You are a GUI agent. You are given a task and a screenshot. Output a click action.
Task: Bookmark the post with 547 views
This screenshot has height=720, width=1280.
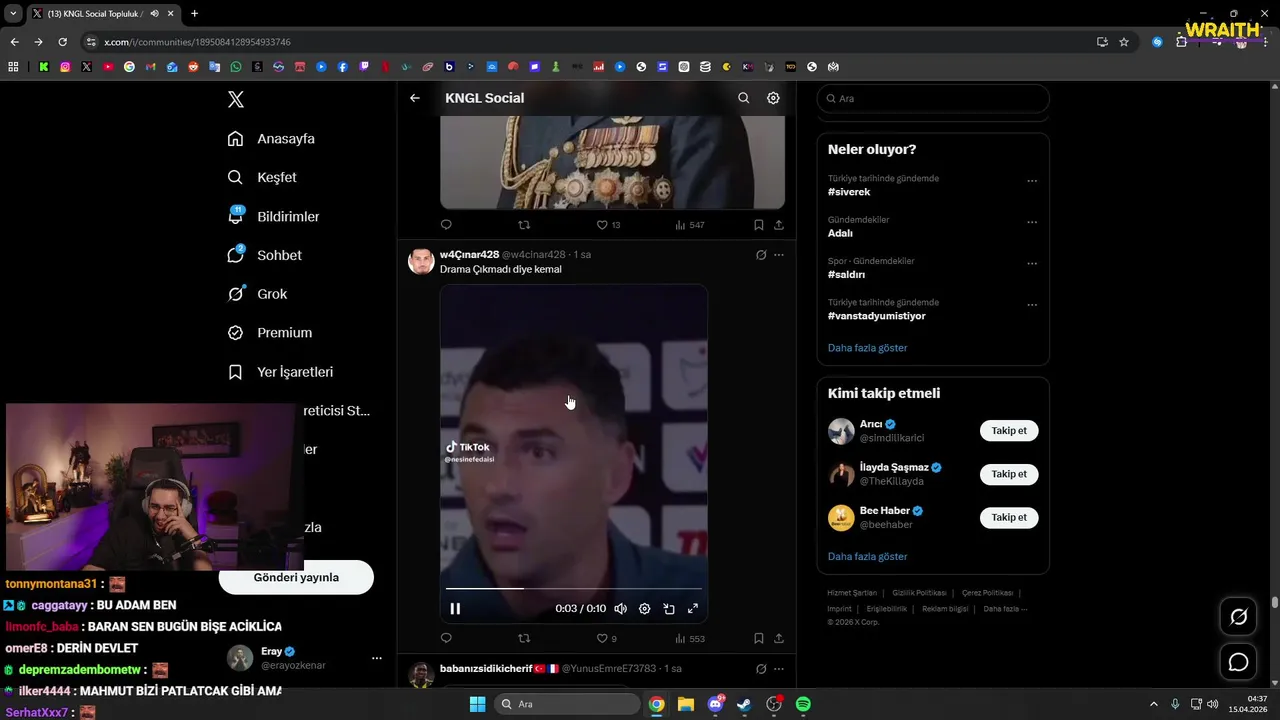(759, 225)
